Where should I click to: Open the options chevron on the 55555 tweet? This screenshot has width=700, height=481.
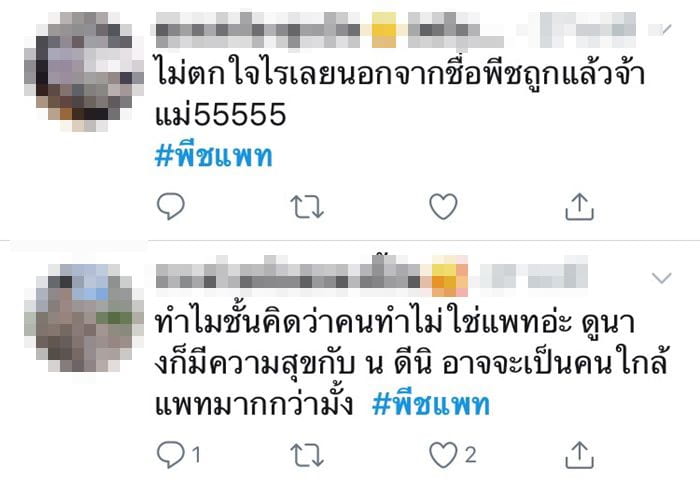click(661, 30)
